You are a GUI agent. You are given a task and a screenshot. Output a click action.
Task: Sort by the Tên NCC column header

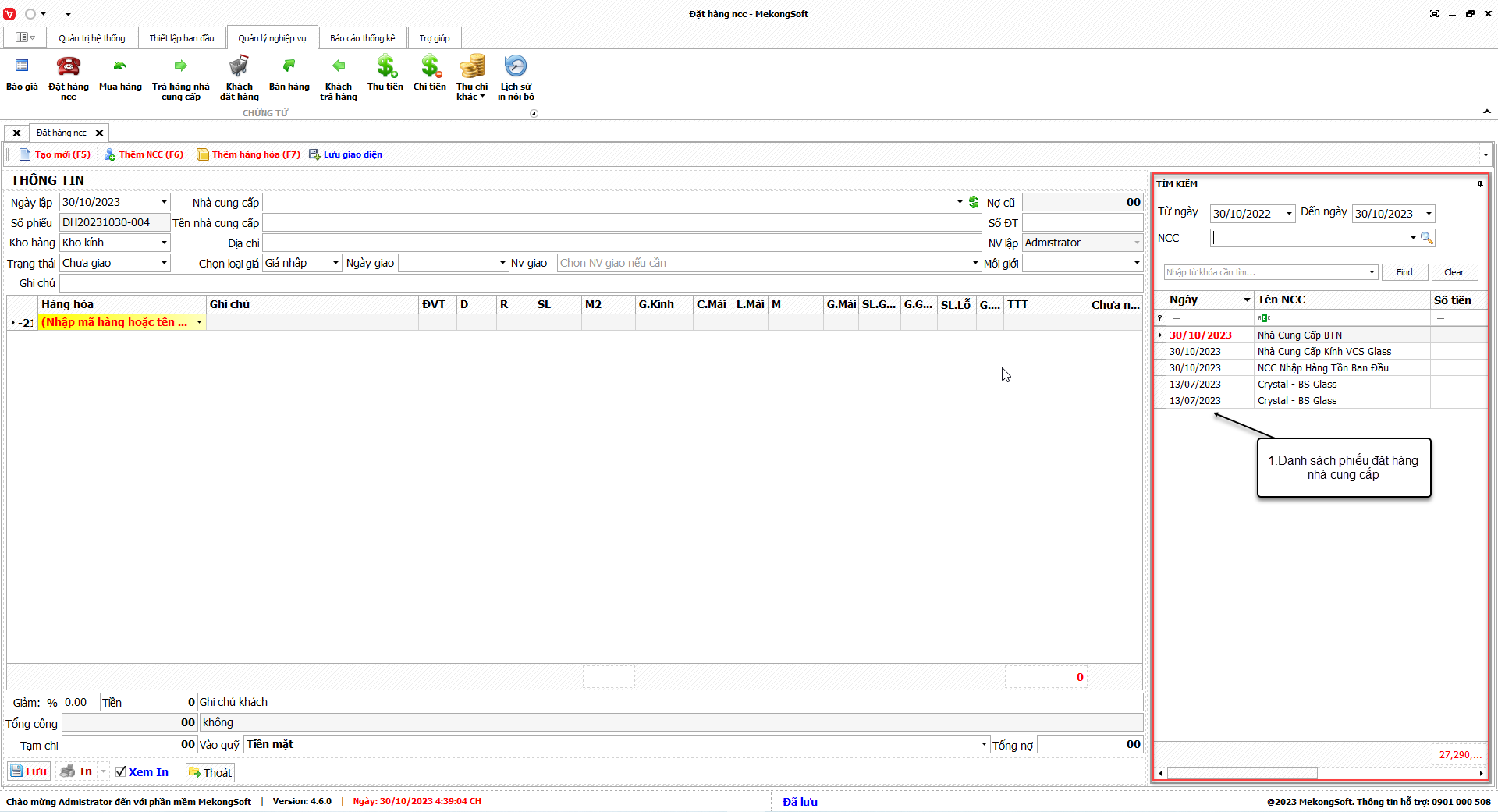click(1342, 300)
